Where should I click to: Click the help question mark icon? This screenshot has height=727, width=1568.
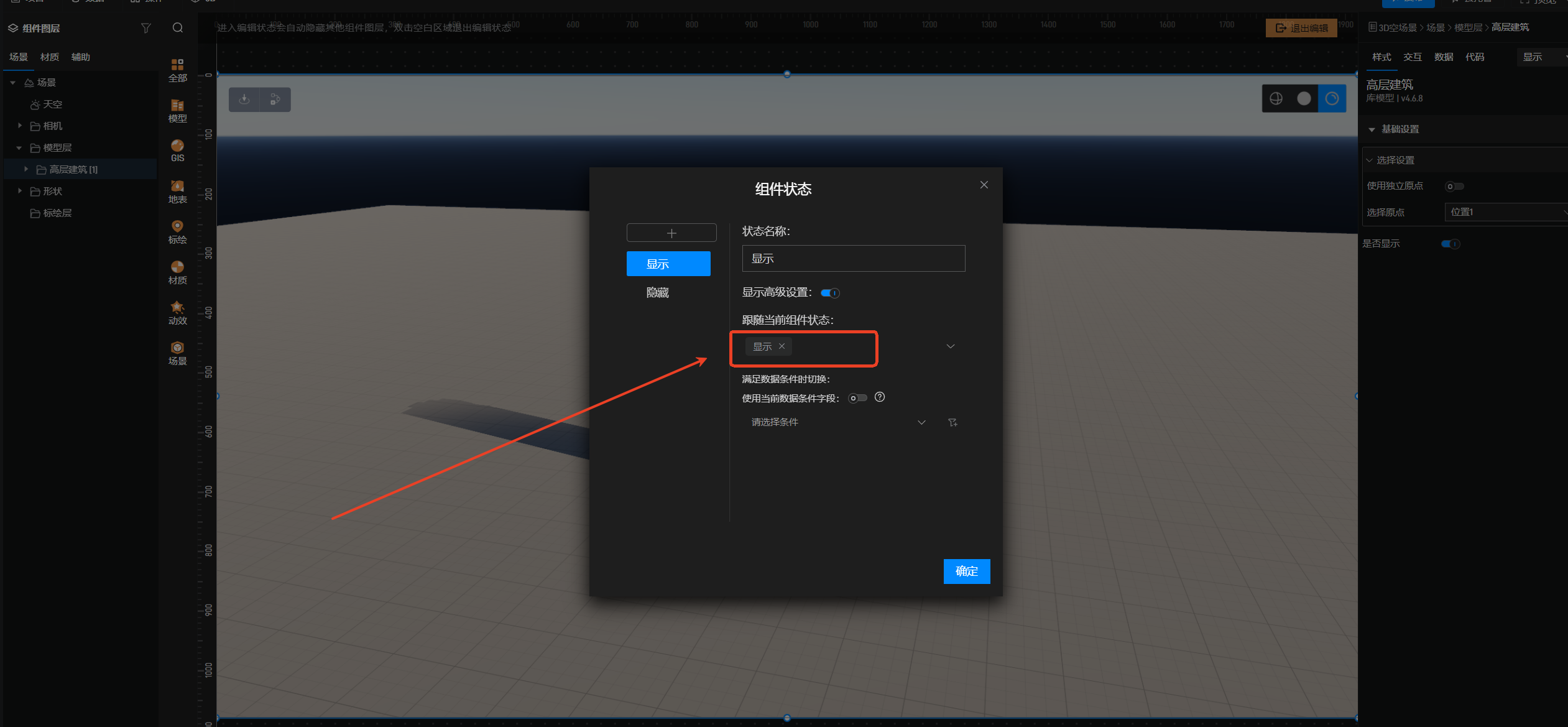tap(879, 397)
